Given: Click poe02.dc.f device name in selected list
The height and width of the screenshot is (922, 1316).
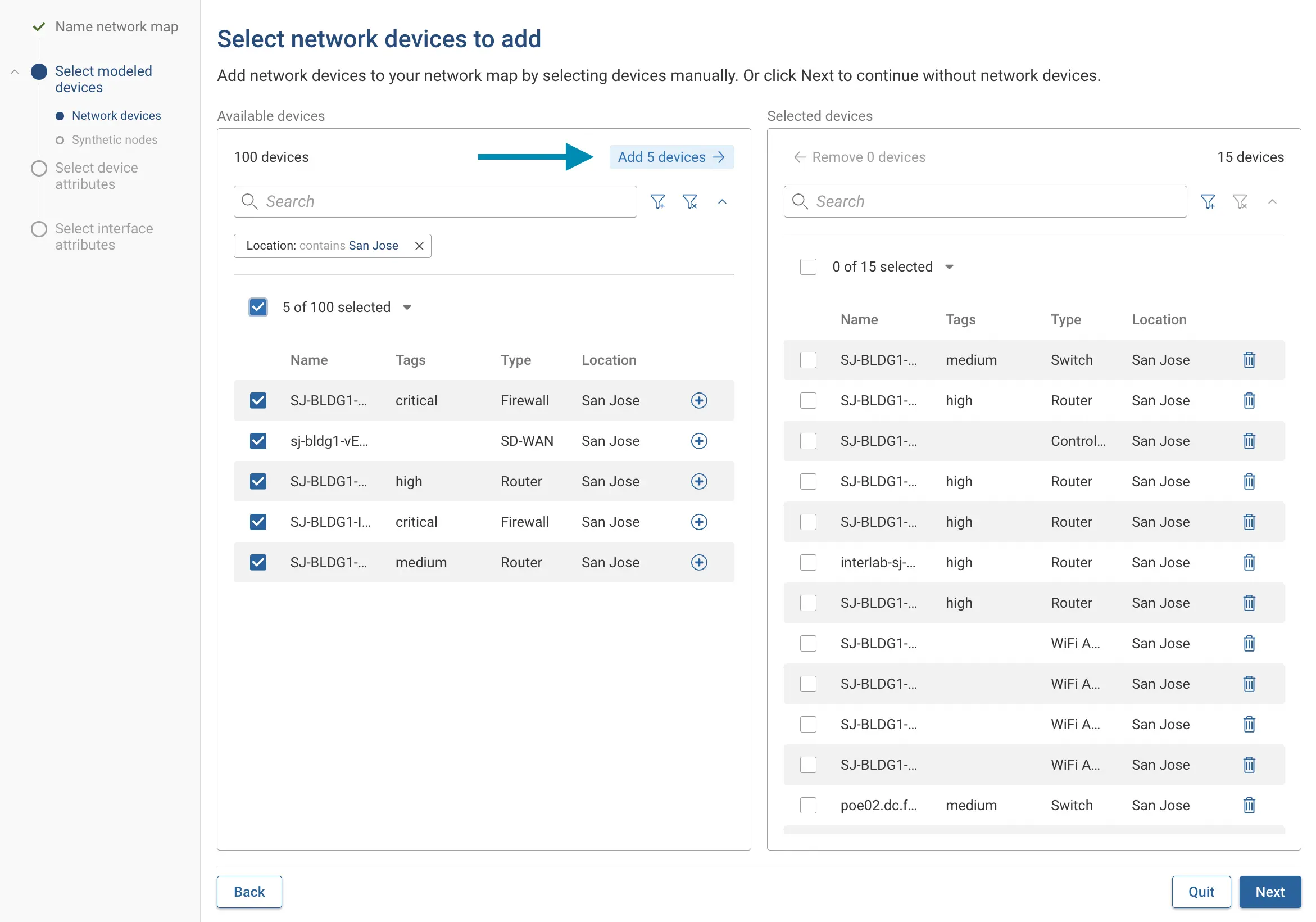Looking at the screenshot, I should click(x=878, y=805).
